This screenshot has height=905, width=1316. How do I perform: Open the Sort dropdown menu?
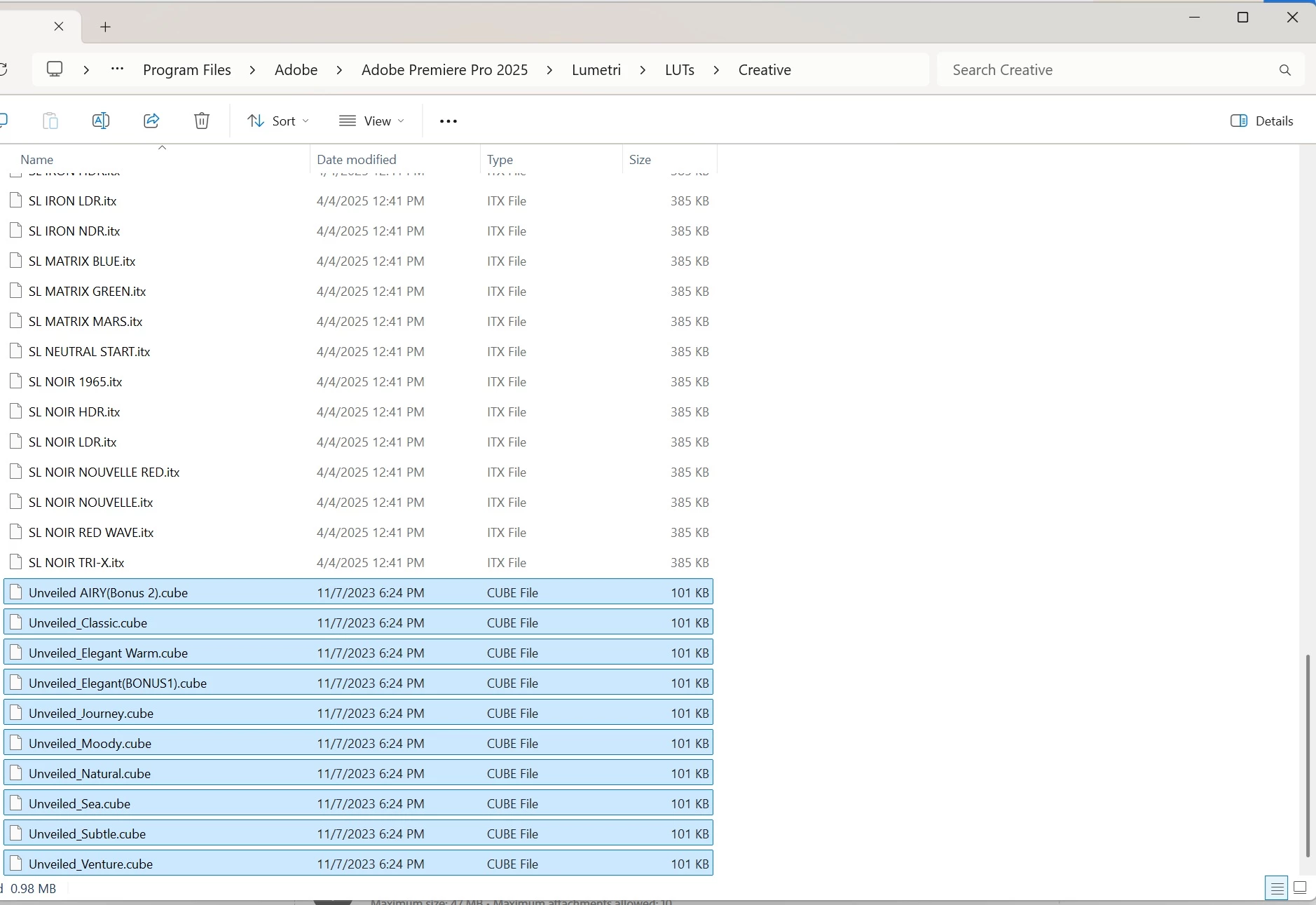point(277,121)
